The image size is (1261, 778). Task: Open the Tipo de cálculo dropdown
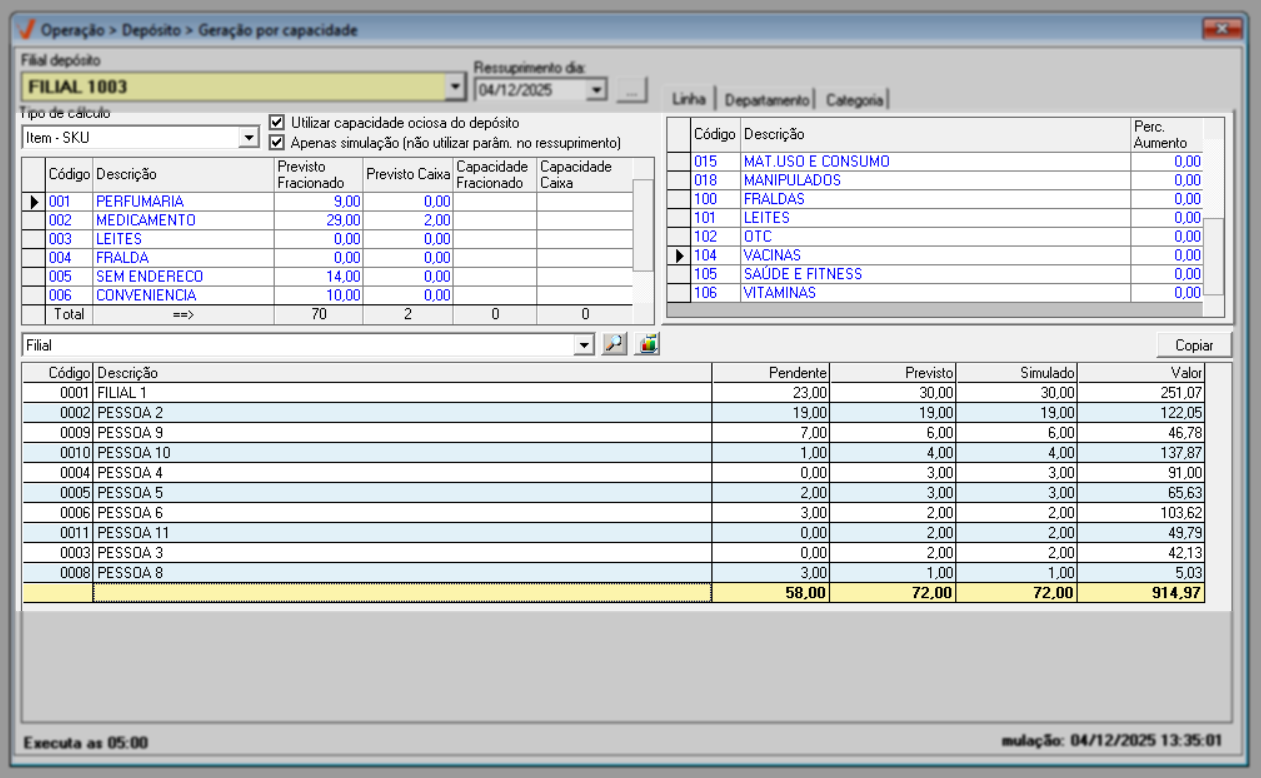(x=249, y=138)
